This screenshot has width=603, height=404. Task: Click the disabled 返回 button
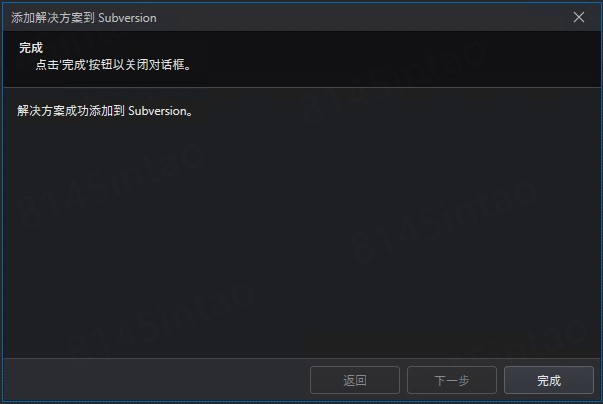[355, 380]
